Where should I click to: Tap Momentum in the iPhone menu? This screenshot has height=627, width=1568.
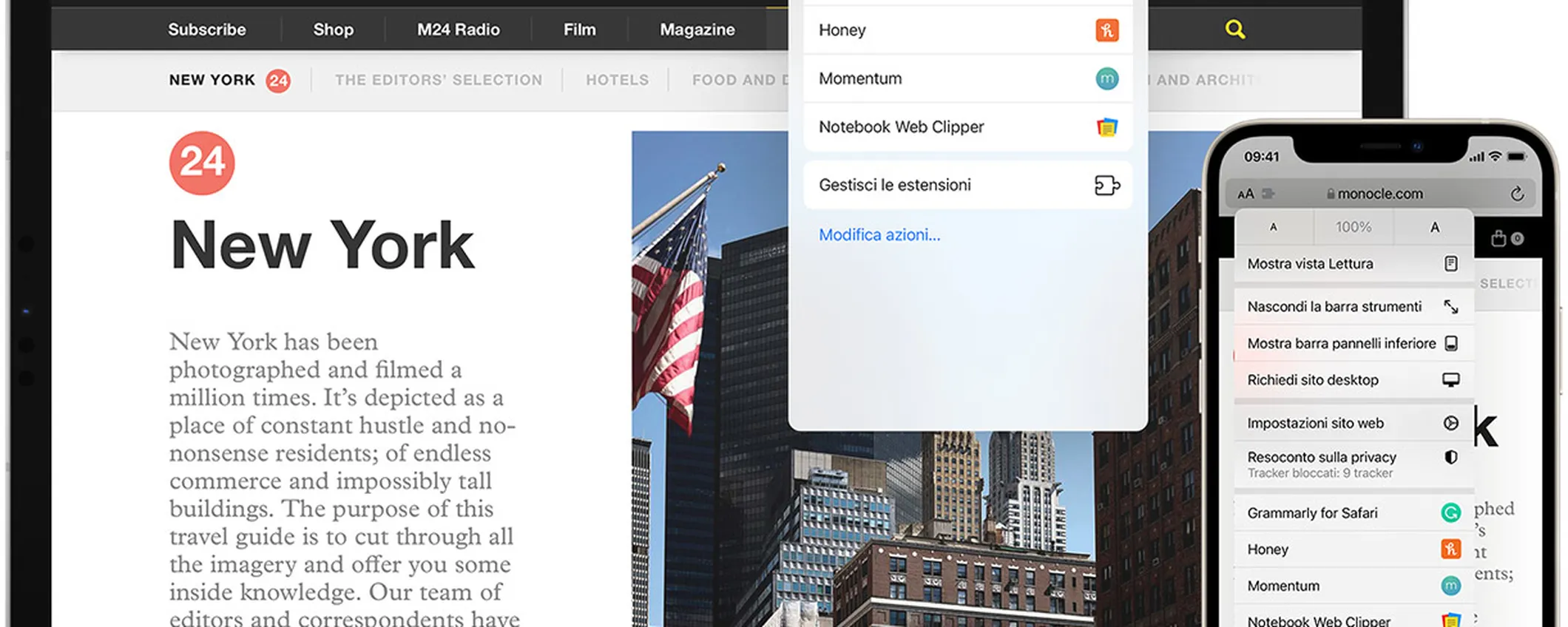coord(1354,586)
